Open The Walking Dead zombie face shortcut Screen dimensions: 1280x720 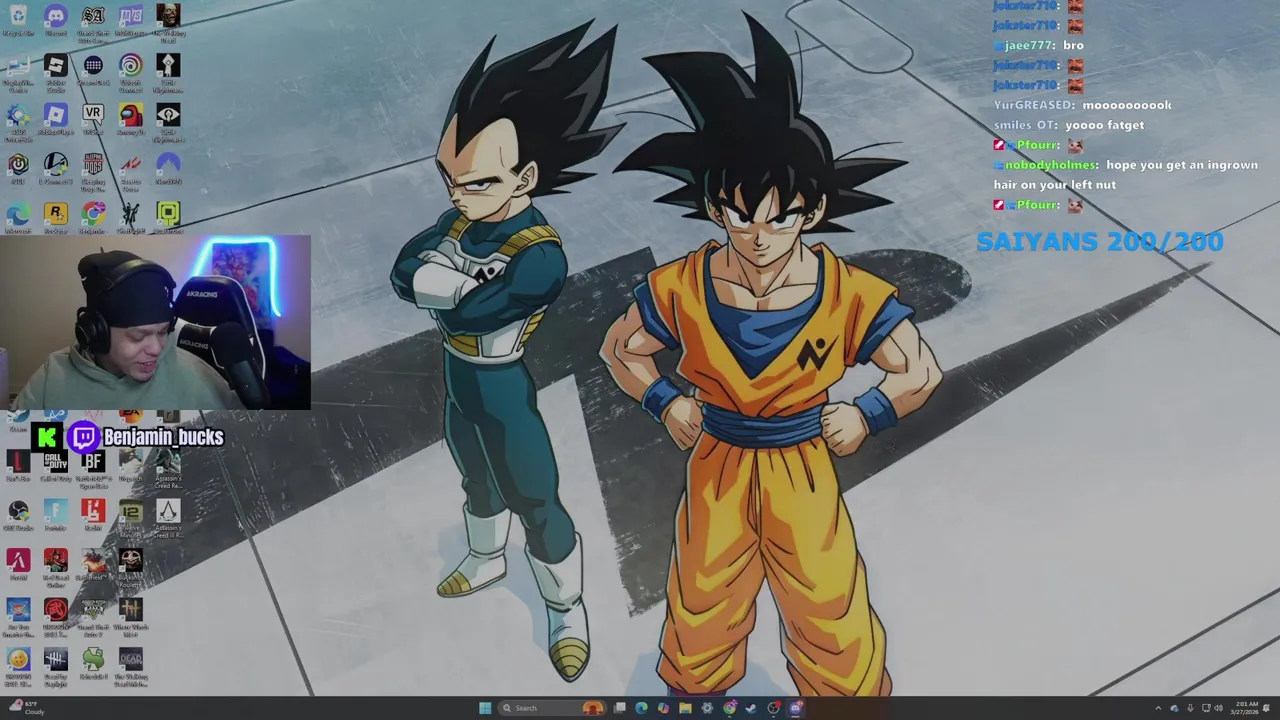click(168, 22)
